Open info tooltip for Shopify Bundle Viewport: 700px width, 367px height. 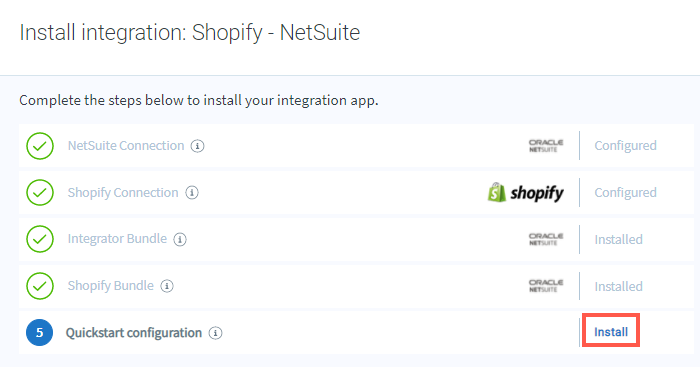(167, 286)
